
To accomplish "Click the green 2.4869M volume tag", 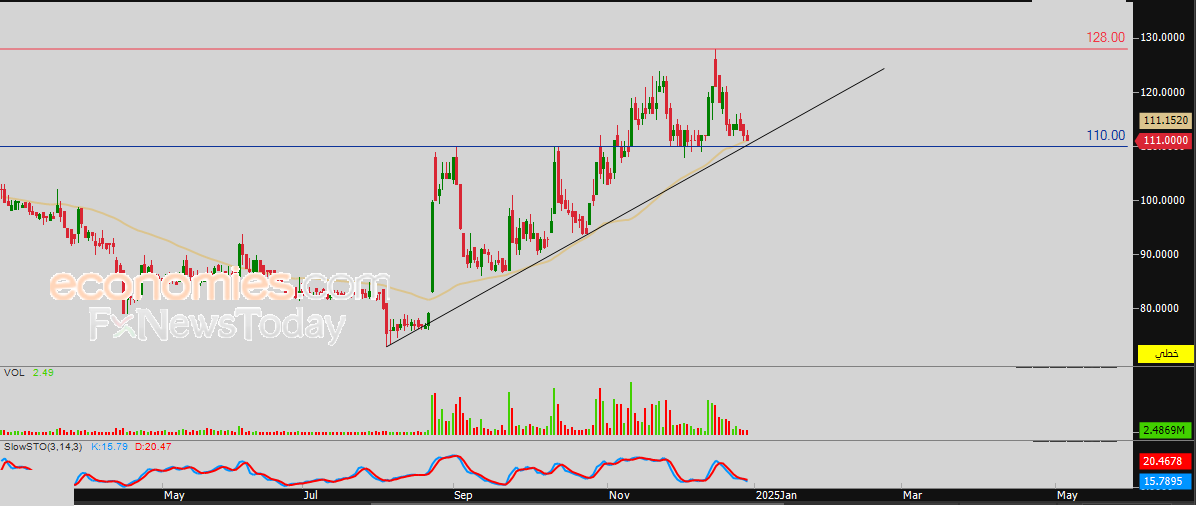I will (1165, 430).
